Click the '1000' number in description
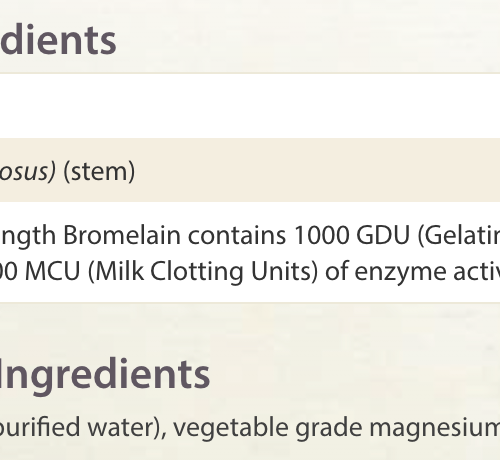500x460 pixels. pos(321,235)
